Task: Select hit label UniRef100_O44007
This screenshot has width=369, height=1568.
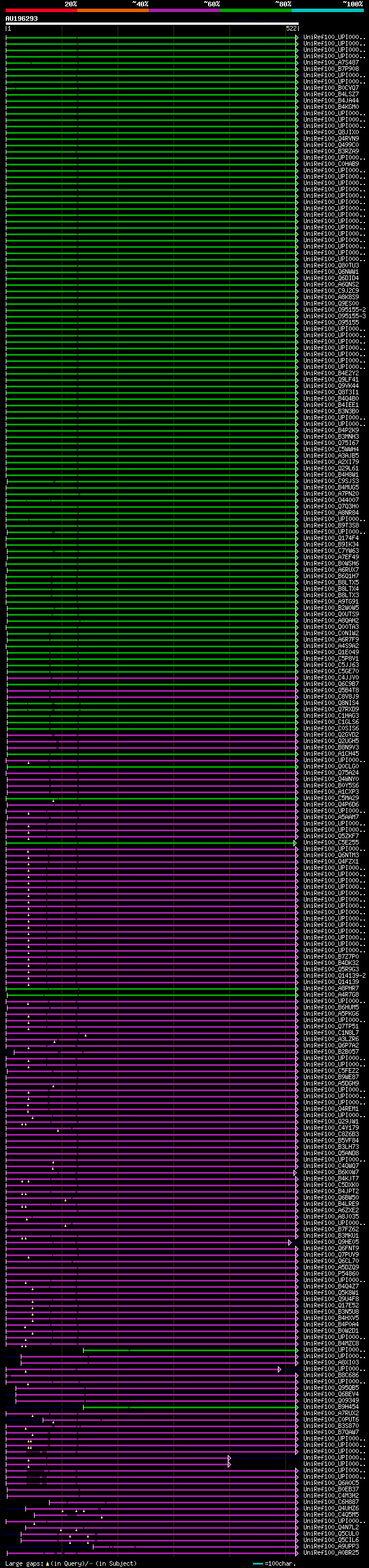Action: pos(332,500)
